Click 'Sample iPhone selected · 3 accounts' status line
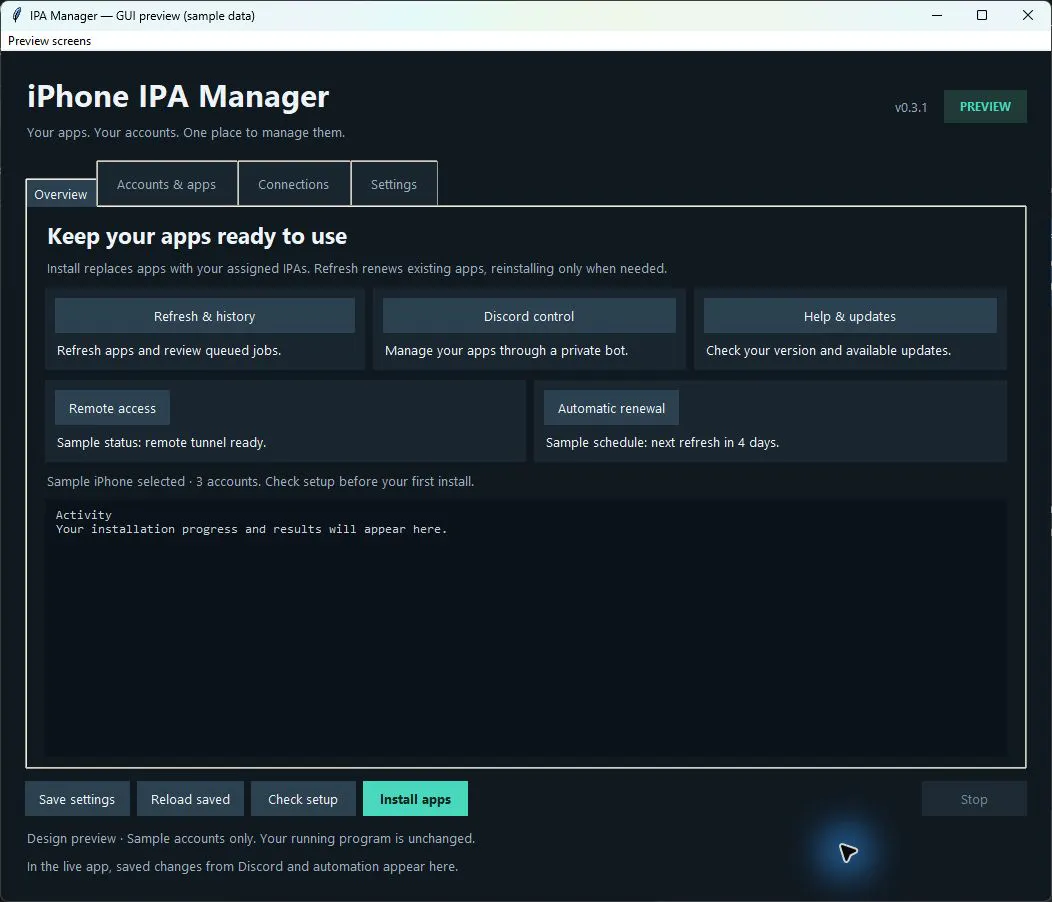1052x902 pixels. click(260, 481)
